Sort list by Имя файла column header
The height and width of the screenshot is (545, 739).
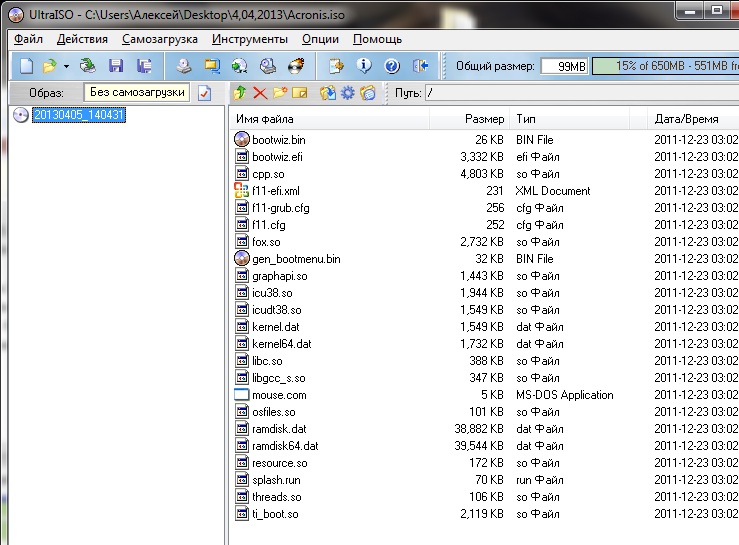329,119
